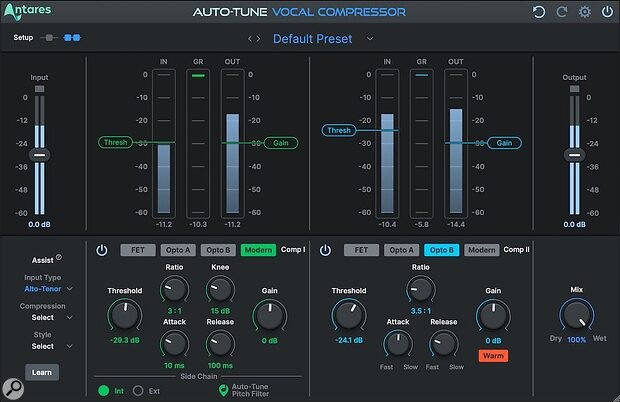Select FET mode for Comp II
Image resolution: width=620 pixels, height=402 pixels.
[361, 250]
